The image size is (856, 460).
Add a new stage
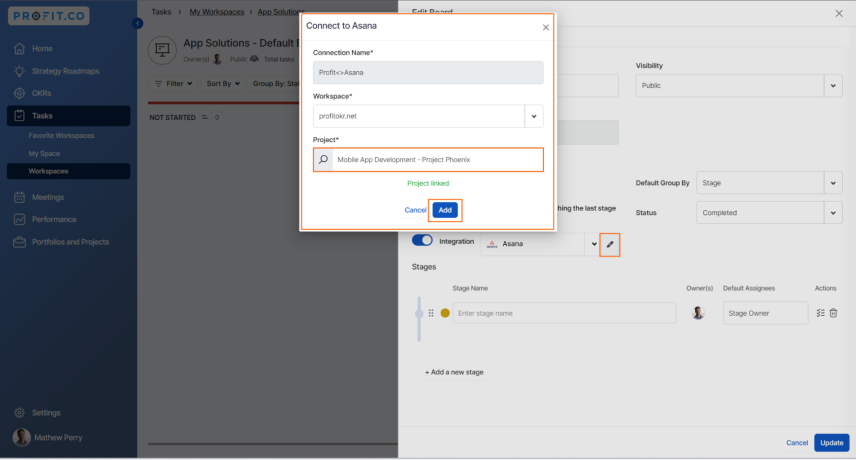click(454, 372)
